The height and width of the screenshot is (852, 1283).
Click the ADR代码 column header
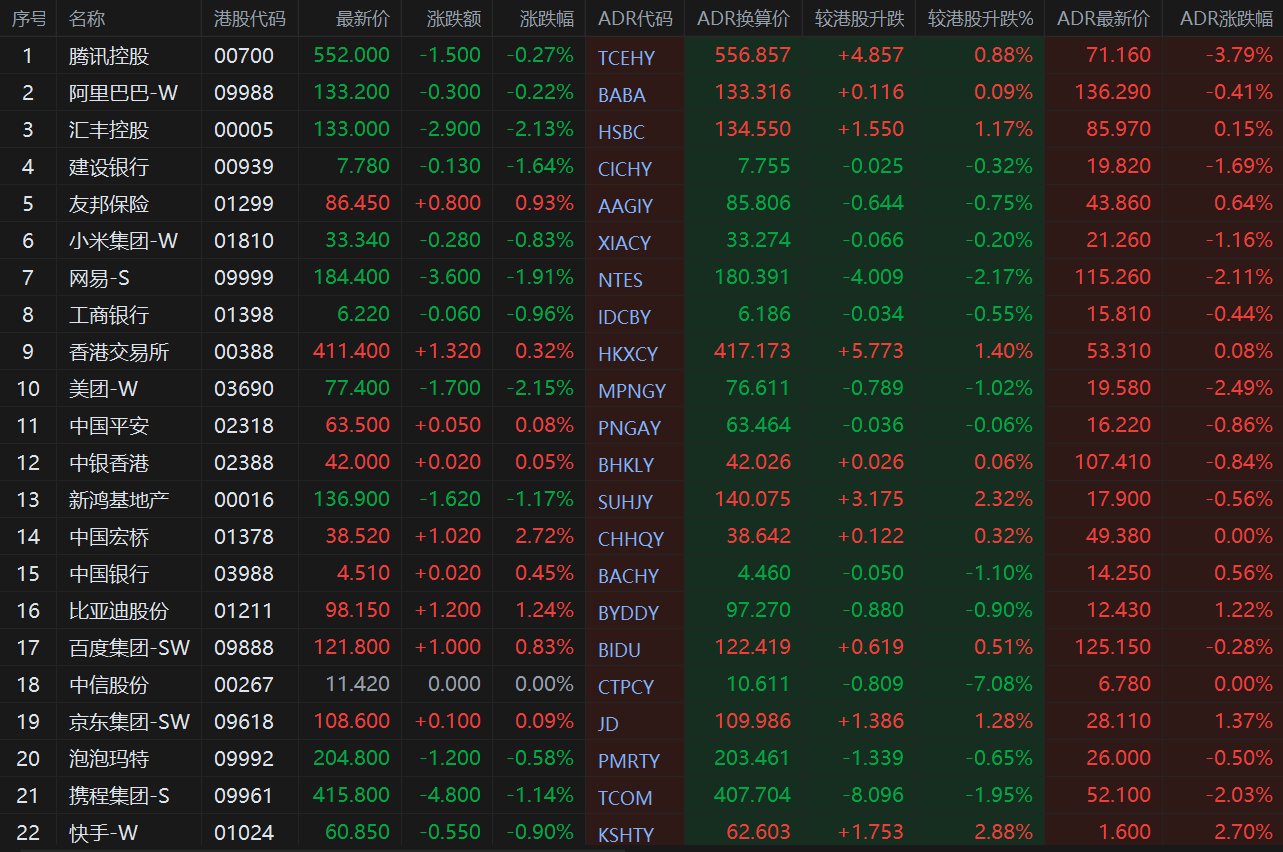point(635,19)
